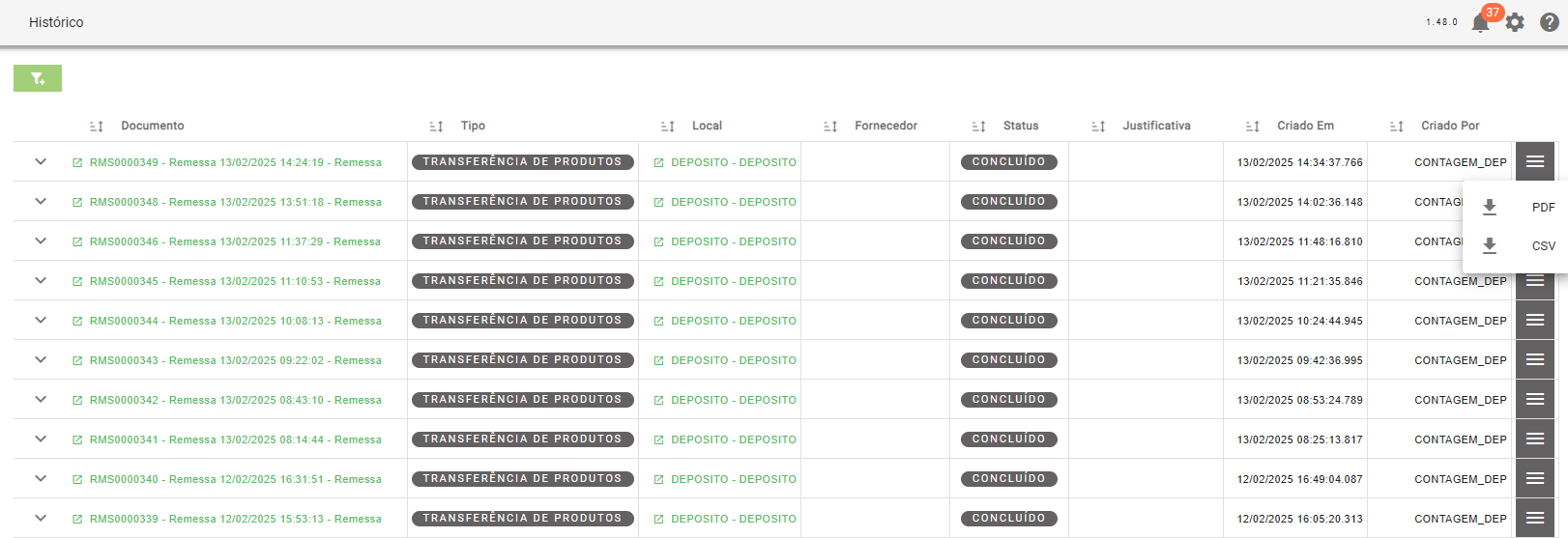Open hamburger menu for row RMS0000339

[1535, 518]
